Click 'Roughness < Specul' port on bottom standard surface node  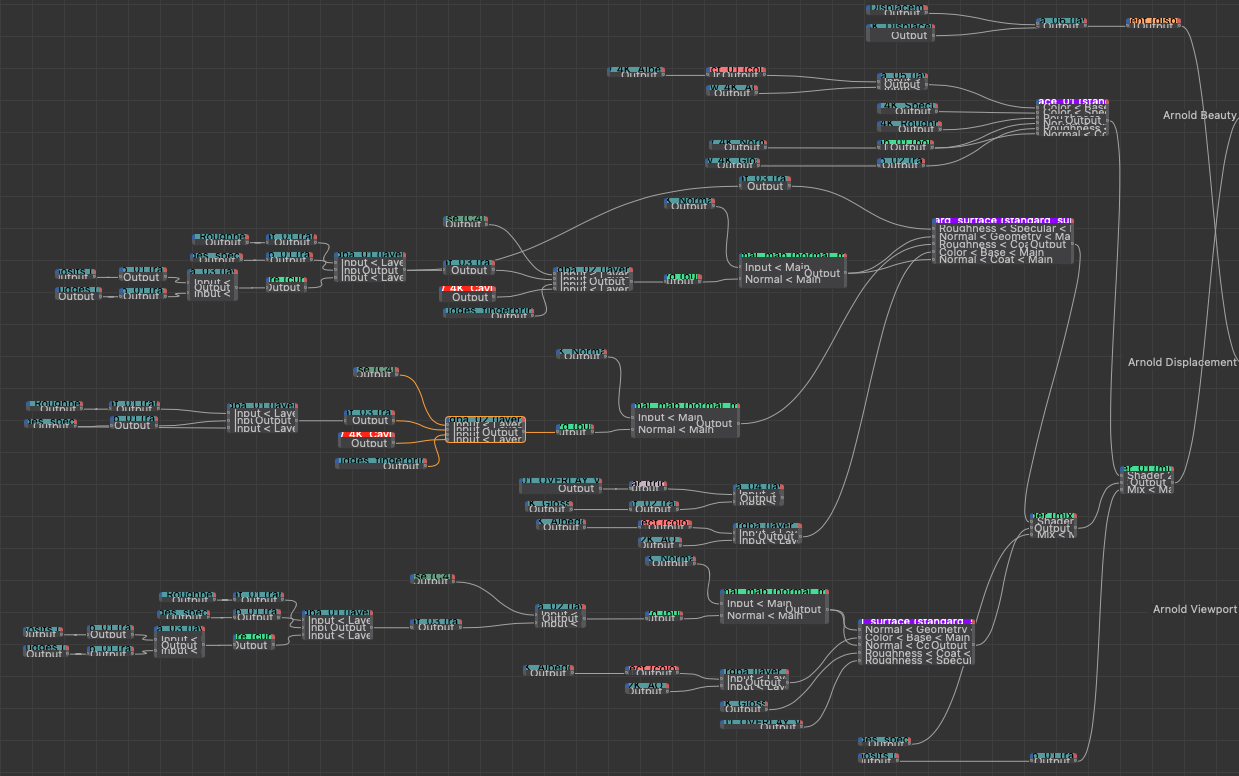click(x=917, y=661)
